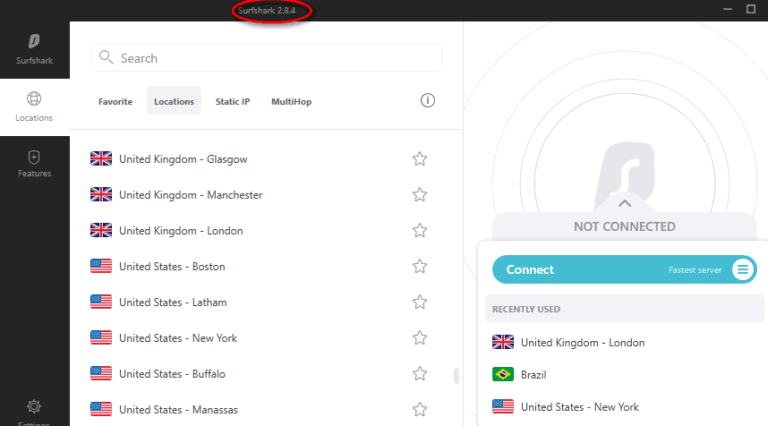Expand the connection panel using the chevron

pos(624,203)
